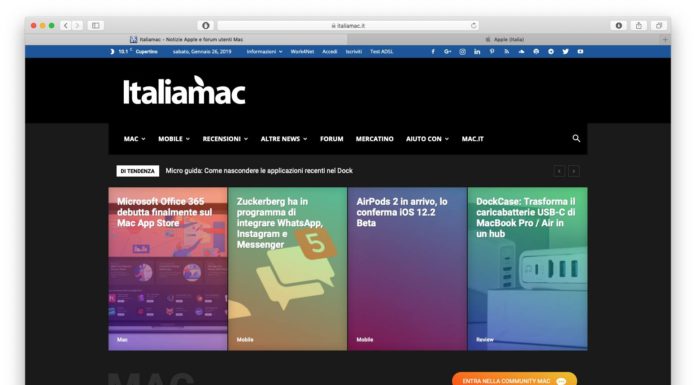Open the FORUM menu item

pyautogui.click(x=332, y=139)
